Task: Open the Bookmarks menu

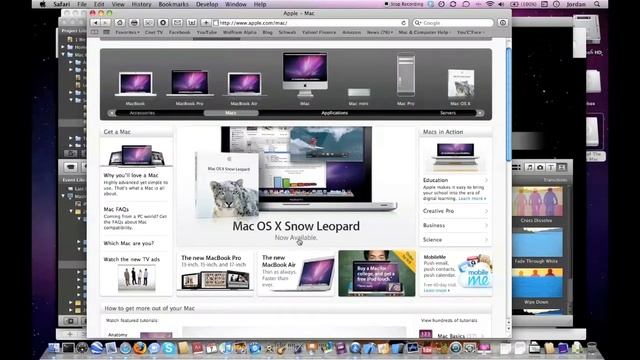Action: click(x=173, y=4)
